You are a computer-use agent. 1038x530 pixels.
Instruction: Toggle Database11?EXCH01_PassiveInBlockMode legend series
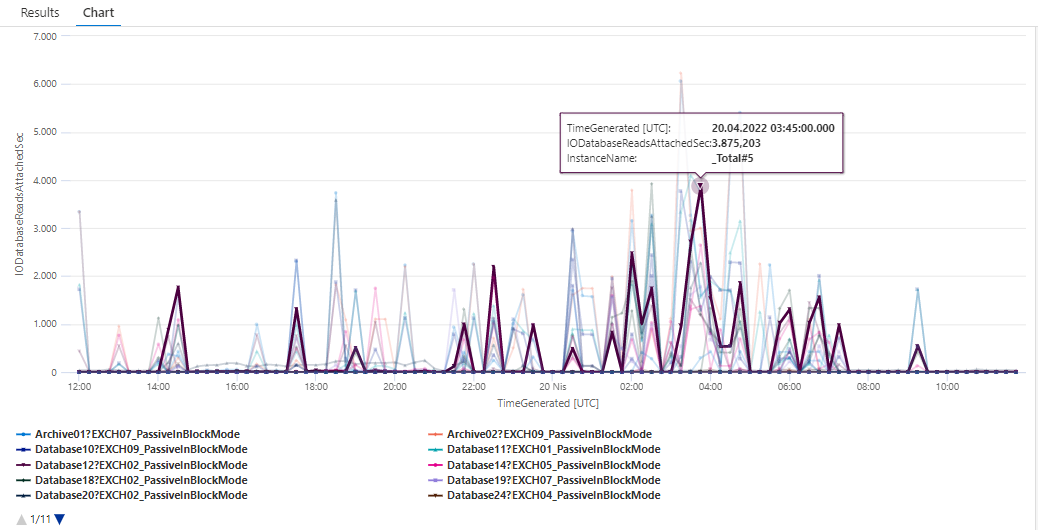click(544, 449)
